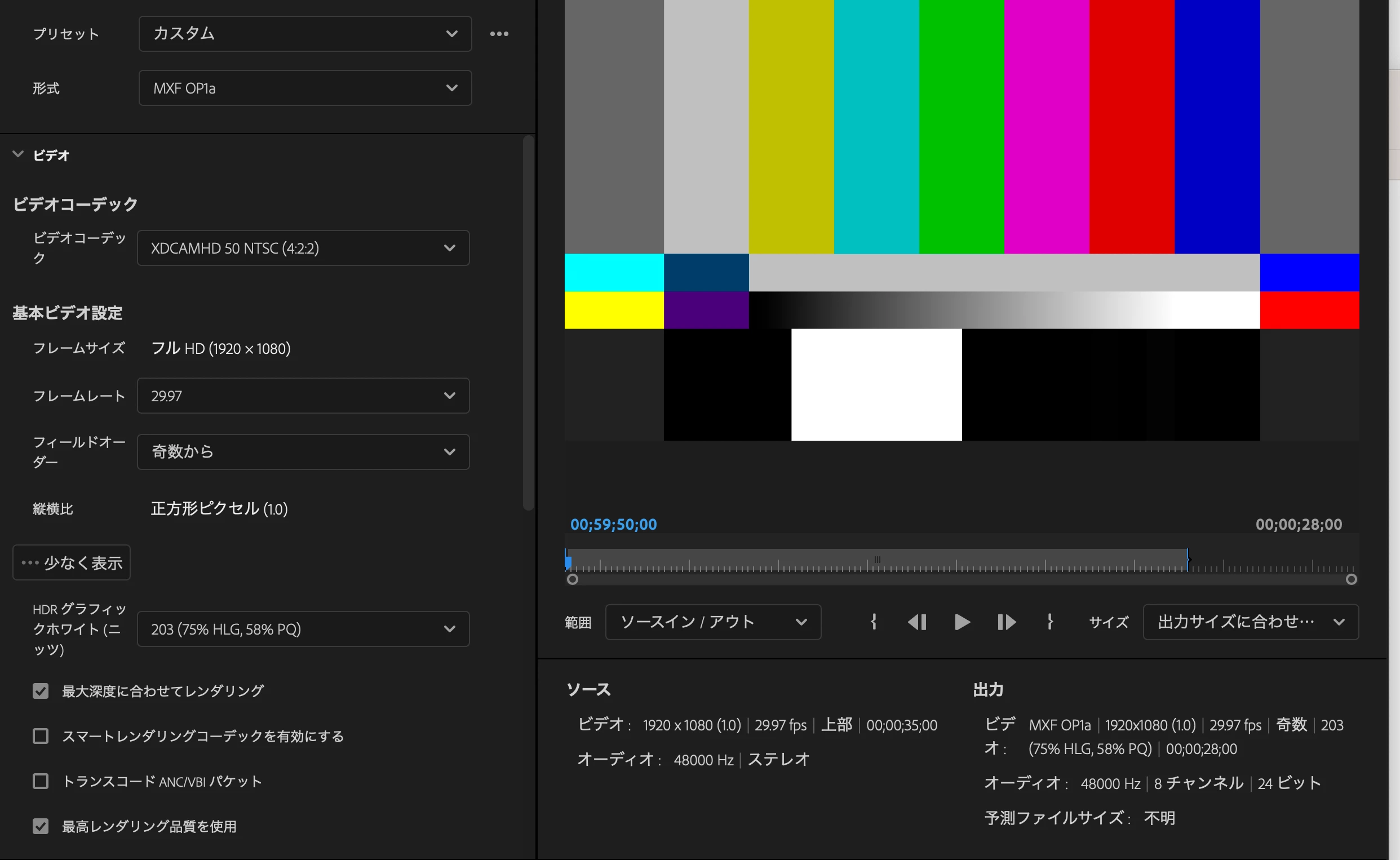Enable トランスコード ANC/VBI パケット checkbox
1400x860 pixels.
pyautogui.click(x=41, y=781)
